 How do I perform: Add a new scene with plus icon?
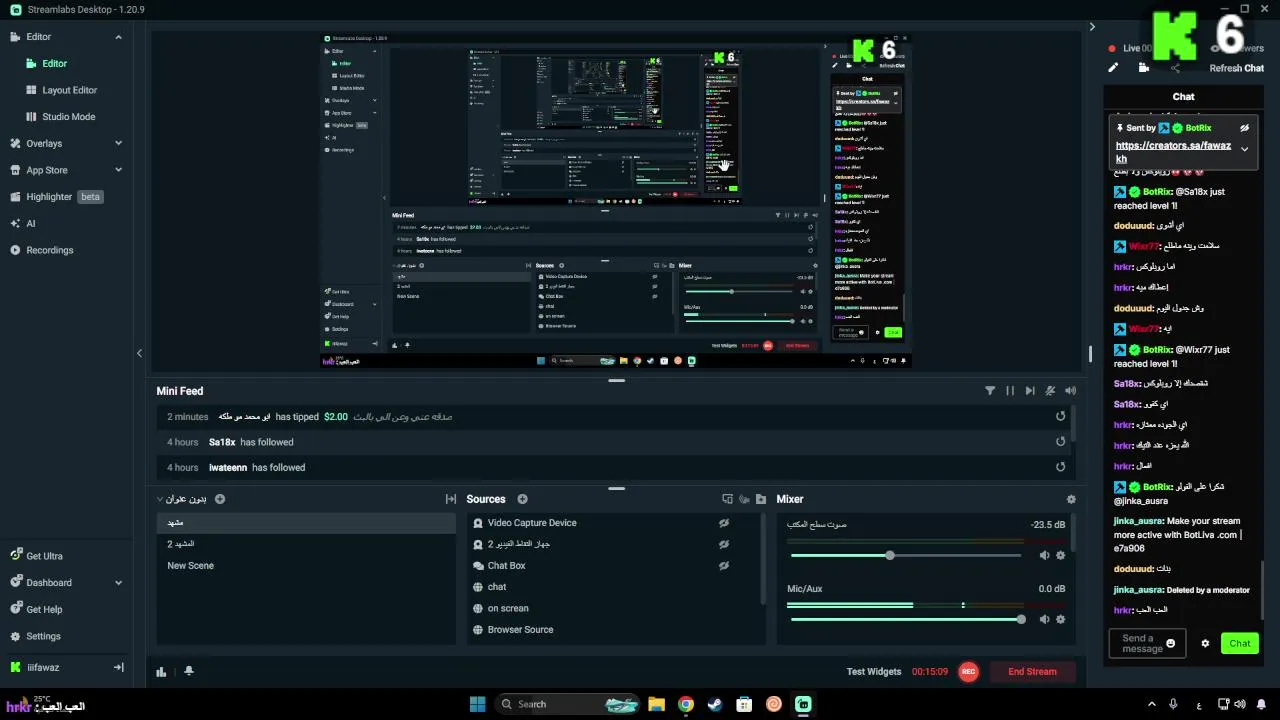click(x=220, y=499)
